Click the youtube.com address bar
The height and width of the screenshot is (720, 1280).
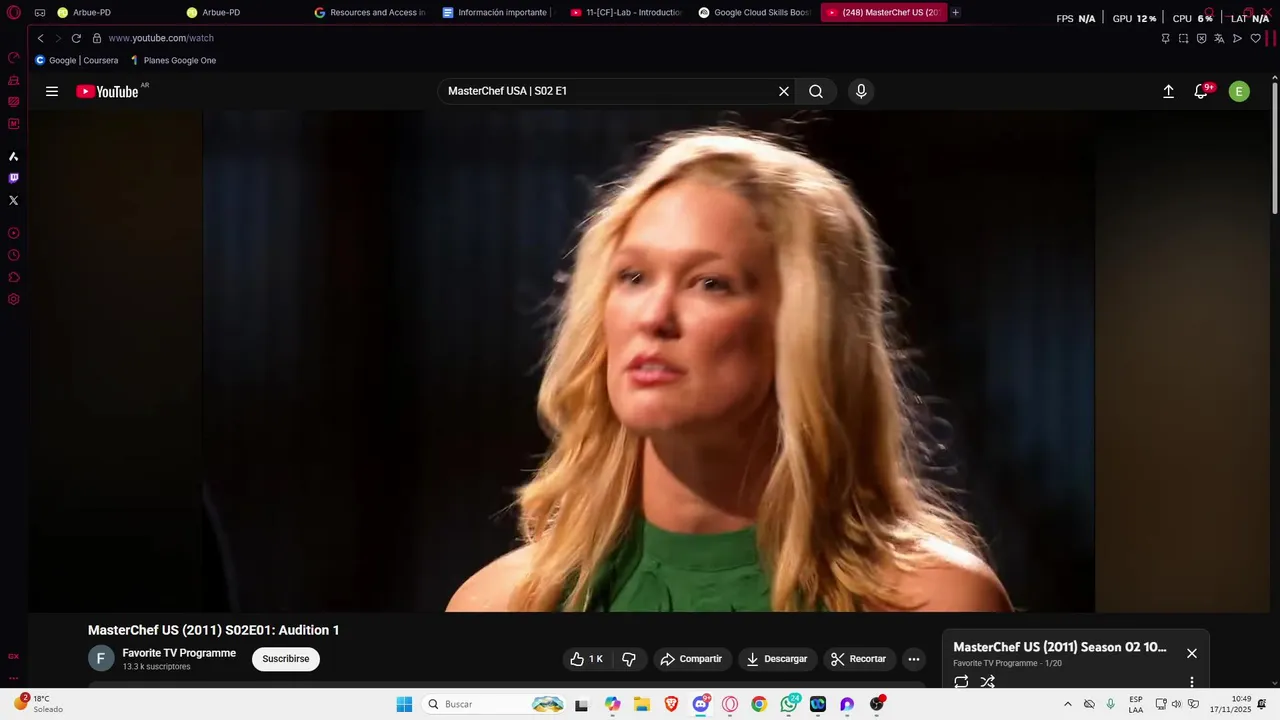[161, 38]
